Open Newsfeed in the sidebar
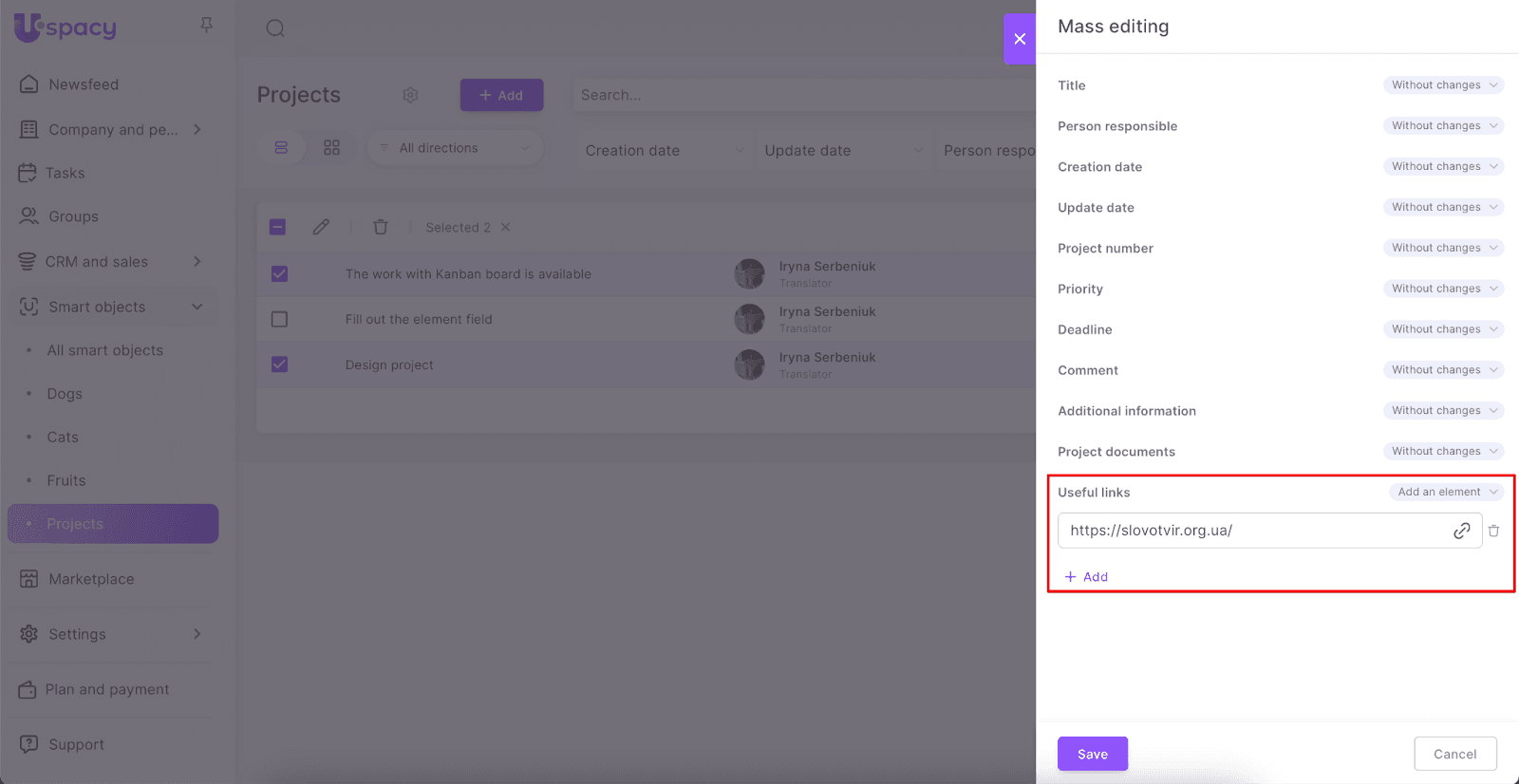The width and height of the screenshot is (1519, 784). click(x=84, y=84)
